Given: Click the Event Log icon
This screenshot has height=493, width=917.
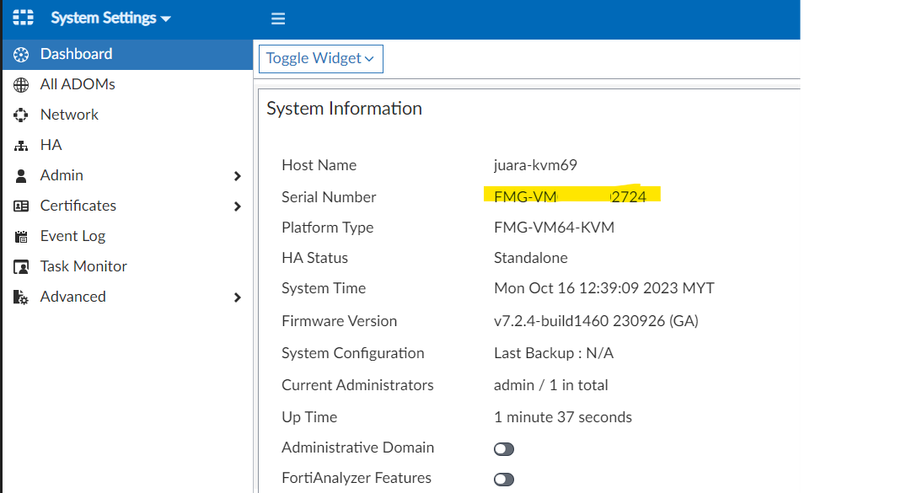Looking at the screenshot, I should (21, 237).
